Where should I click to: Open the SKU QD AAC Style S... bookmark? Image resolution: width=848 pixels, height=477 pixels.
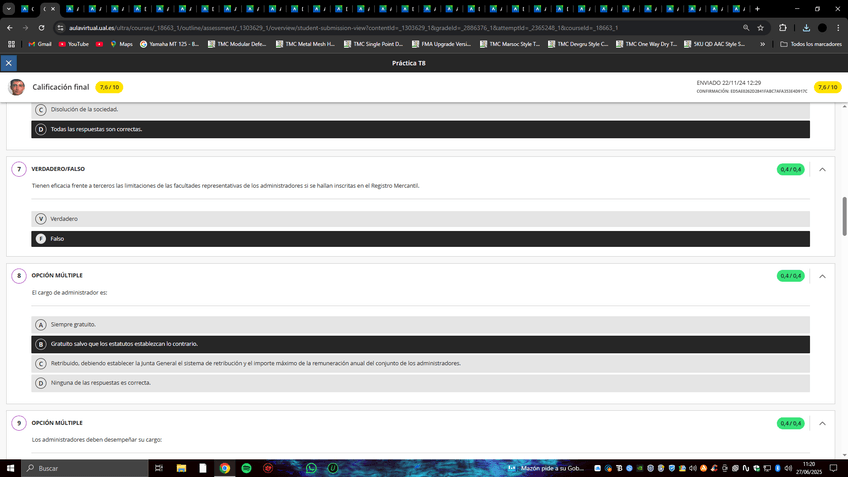pyautogui.click(x=714, y=44)
